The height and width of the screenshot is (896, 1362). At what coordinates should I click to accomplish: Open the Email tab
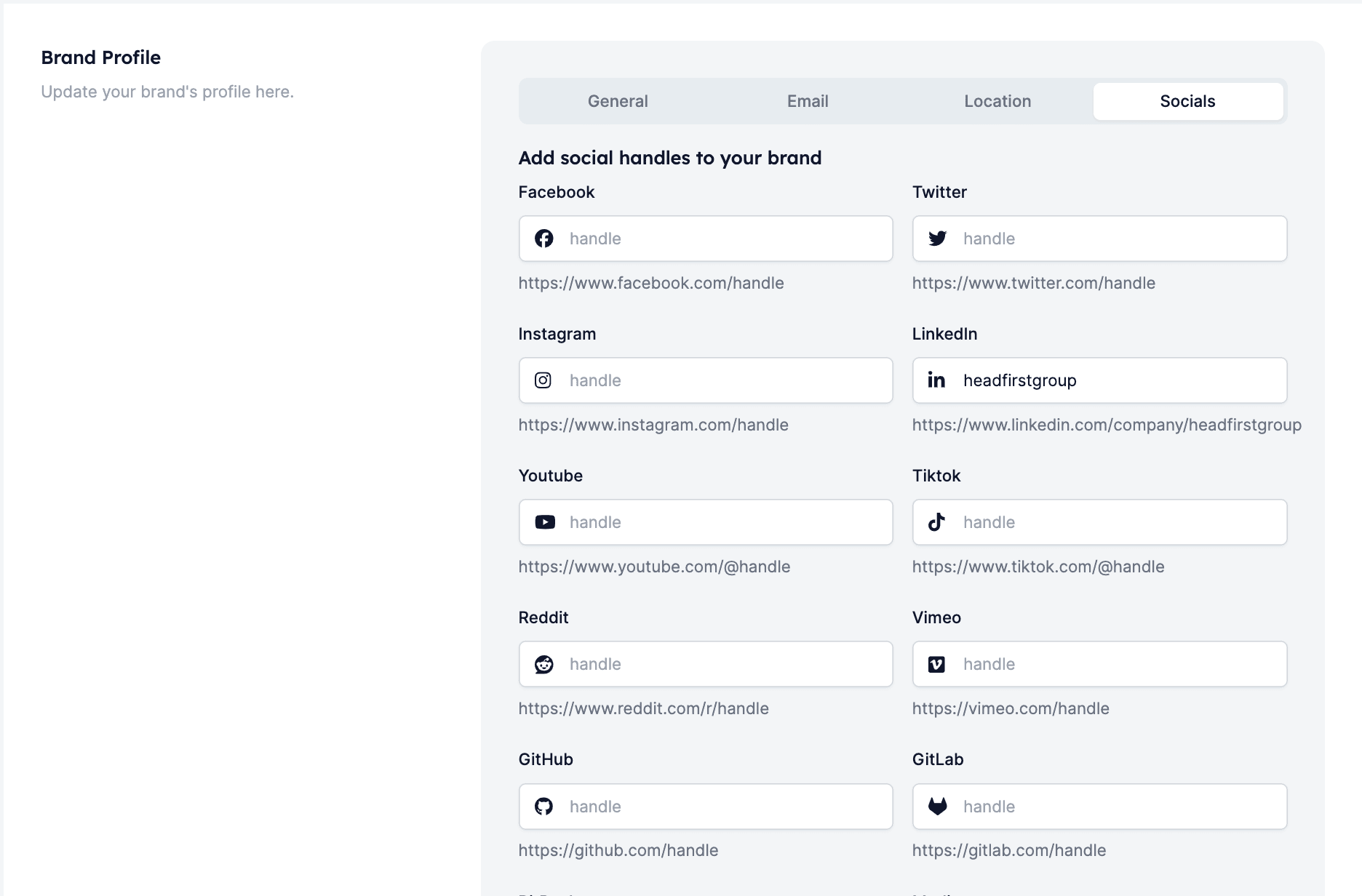pyautogui.click(x=808, y=101)
